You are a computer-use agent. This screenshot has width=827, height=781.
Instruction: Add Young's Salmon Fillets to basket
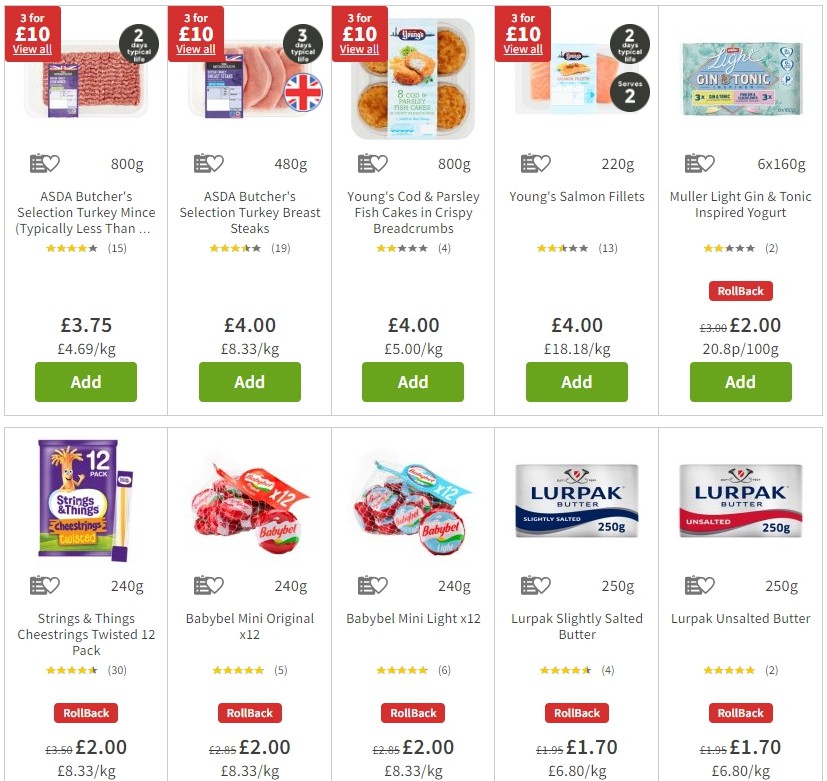(576, 382)
